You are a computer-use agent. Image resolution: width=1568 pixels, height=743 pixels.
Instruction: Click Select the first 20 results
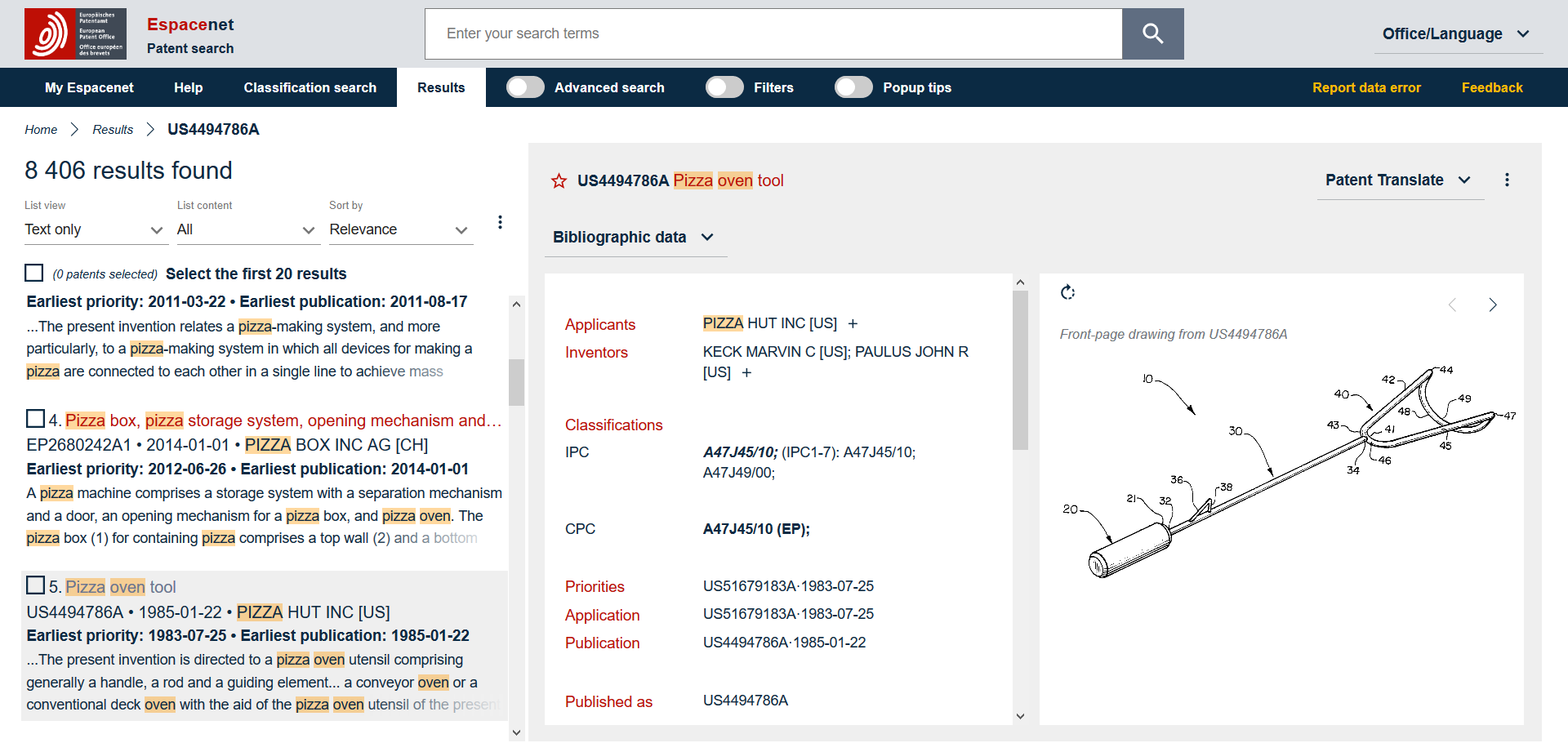(x=256, y=274)
